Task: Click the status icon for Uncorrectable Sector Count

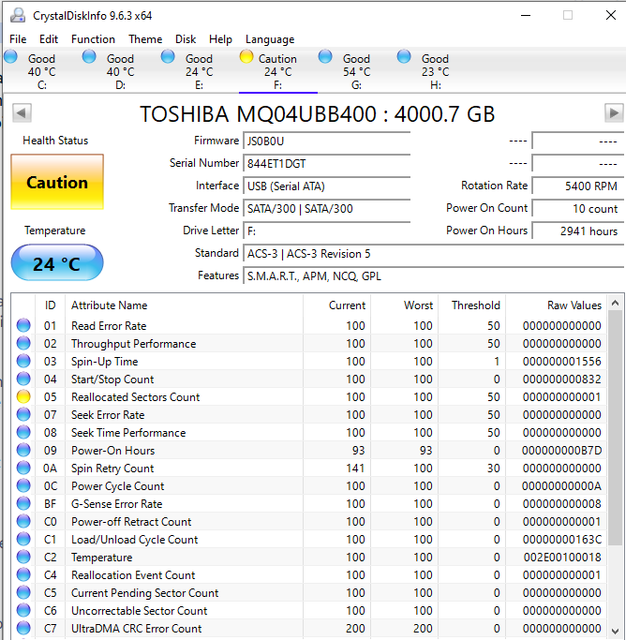Action: (x=23, y=610)
